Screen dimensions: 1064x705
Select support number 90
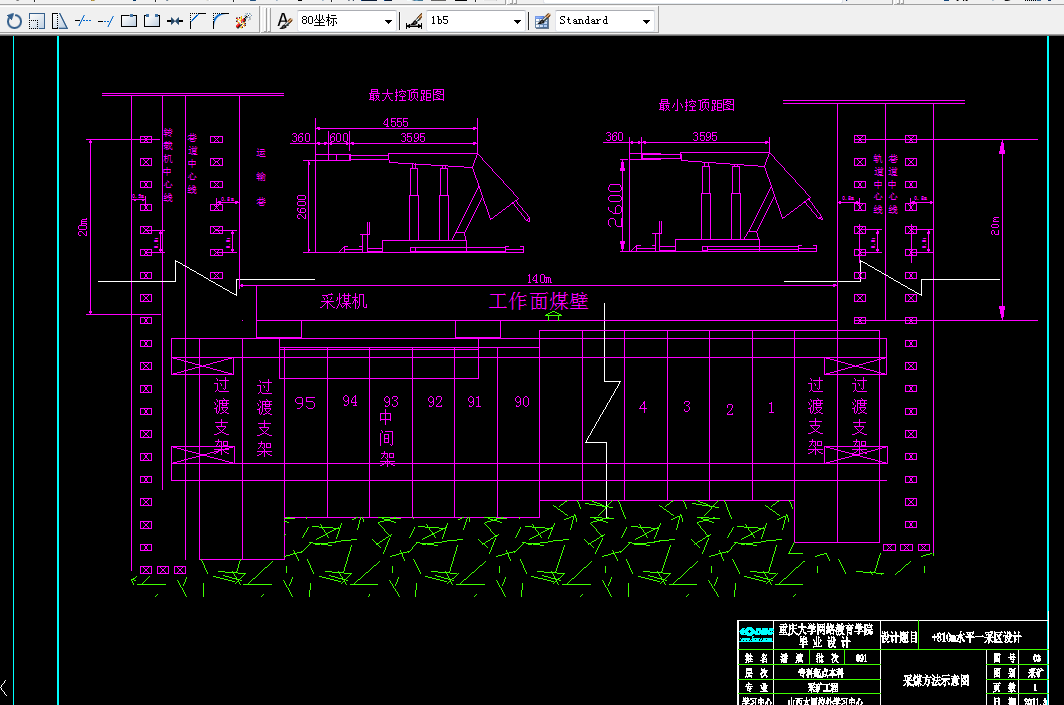coord(522,402)
